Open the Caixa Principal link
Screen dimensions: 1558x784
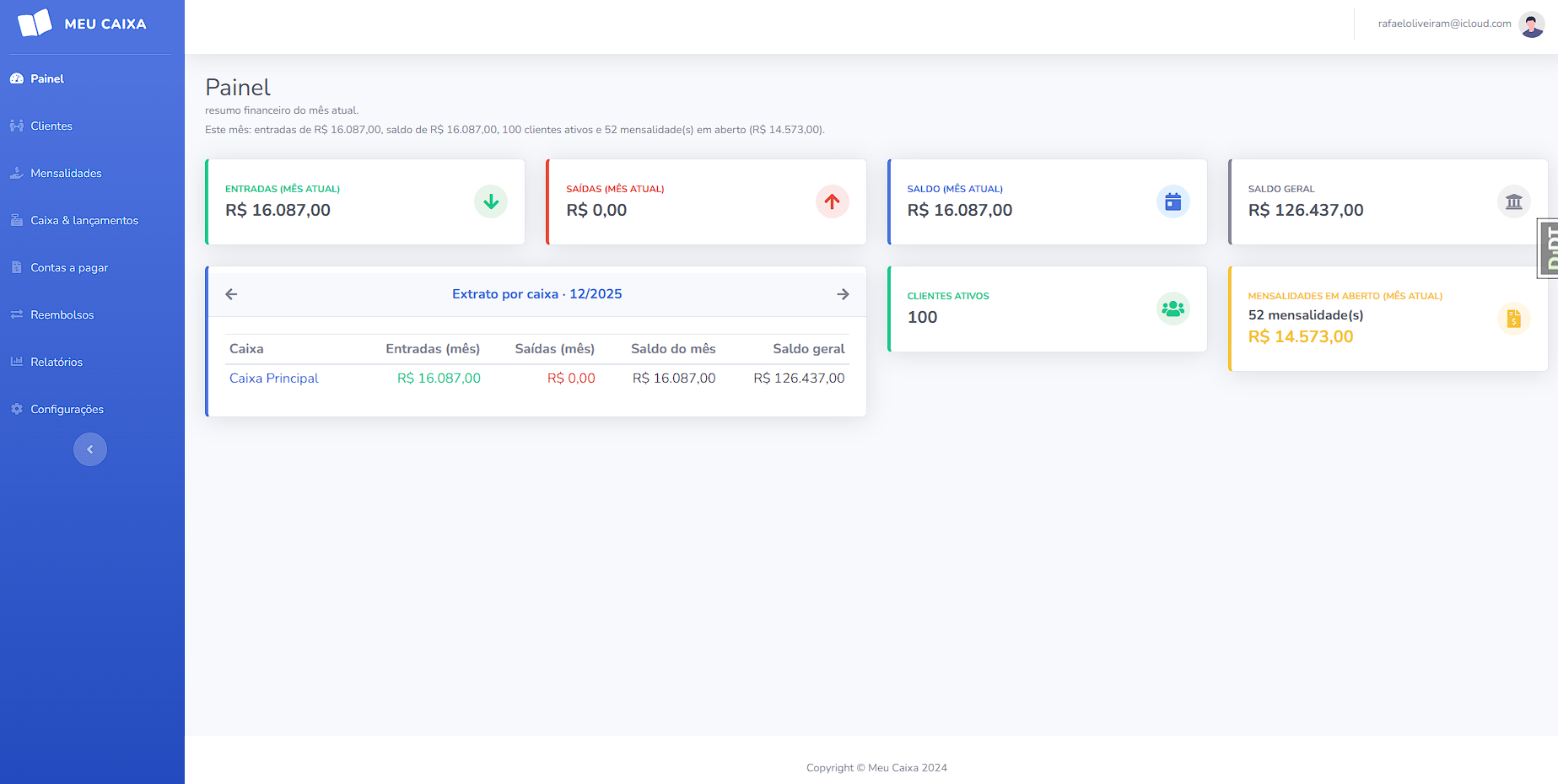click(273, 378)
